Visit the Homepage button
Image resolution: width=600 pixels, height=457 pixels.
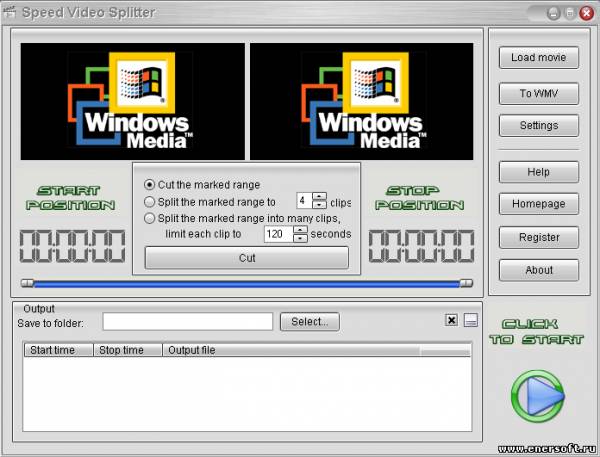(x=539, y=204)
